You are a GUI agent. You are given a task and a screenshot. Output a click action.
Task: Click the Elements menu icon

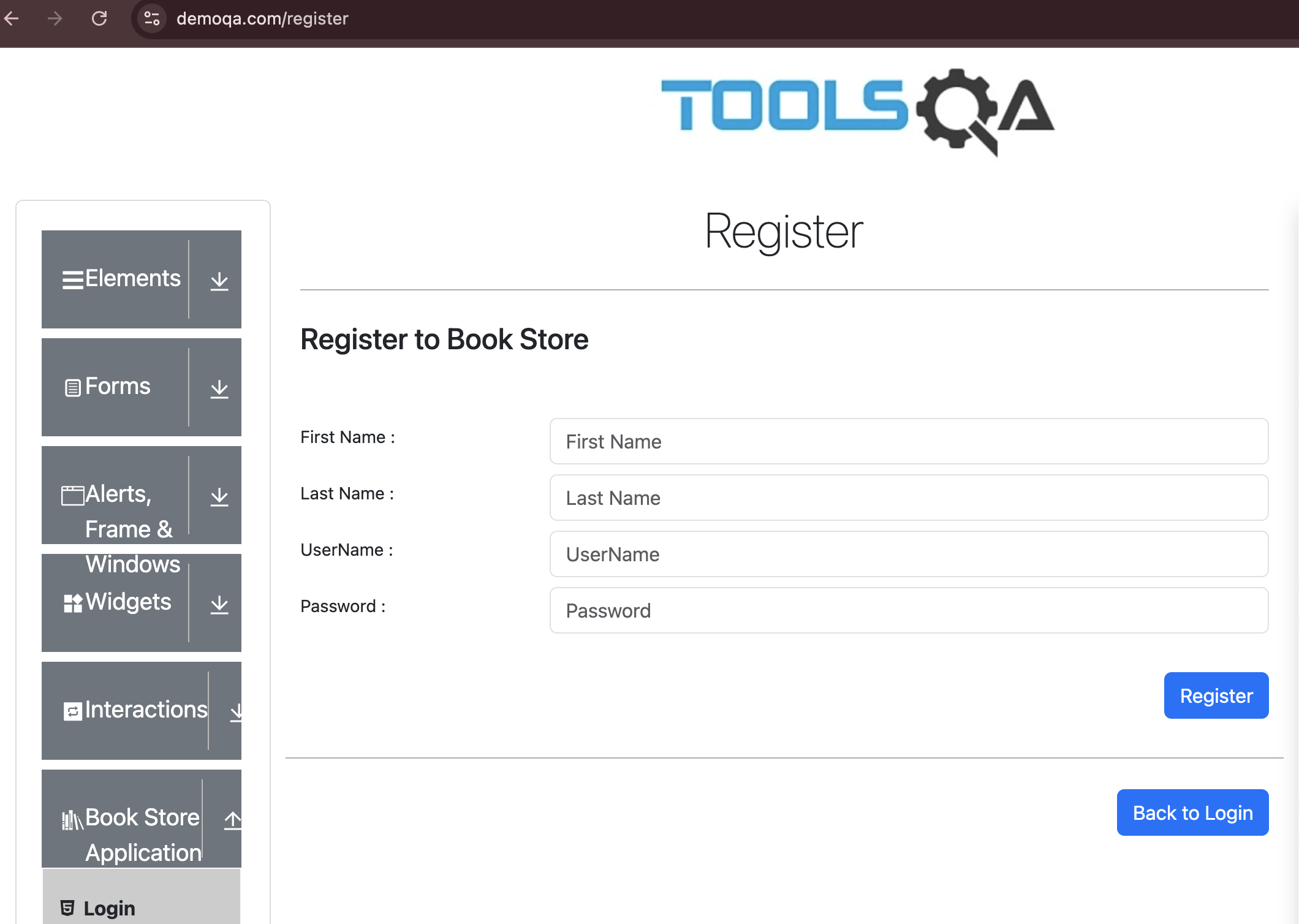point(73,280)
